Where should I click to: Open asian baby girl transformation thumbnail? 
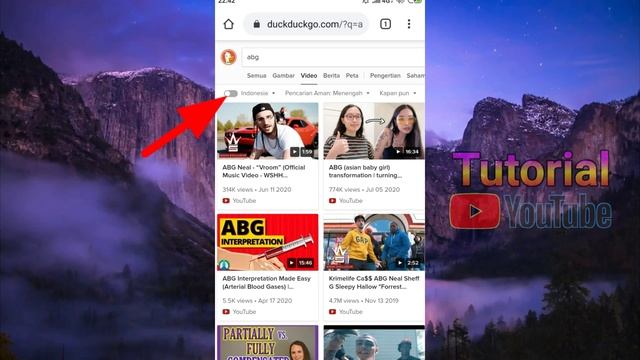pos(374,131)
